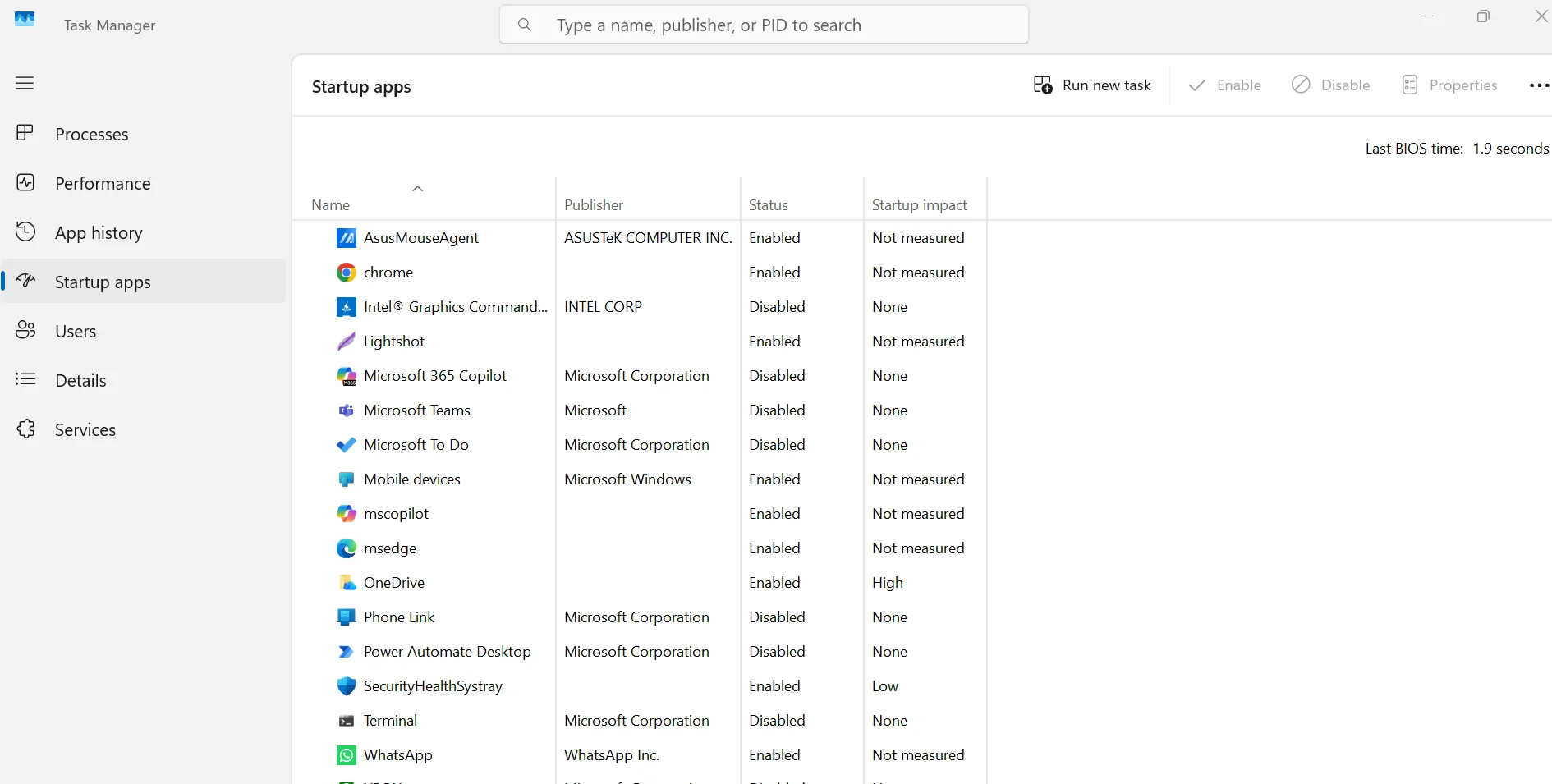Click the Disable button

click(x=1330, y=85)
